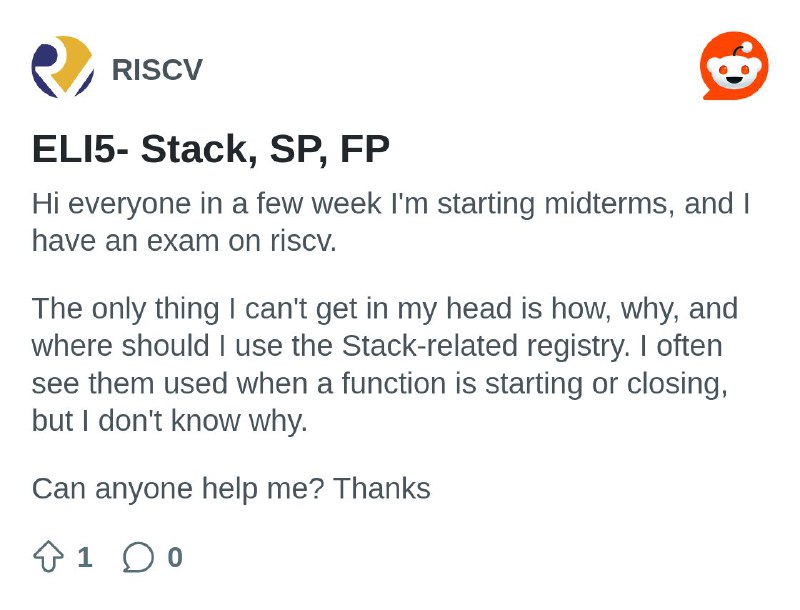Click the line starting 'see them used'
The height and width of the screenshot is (610, 800).
click(380, 384)
